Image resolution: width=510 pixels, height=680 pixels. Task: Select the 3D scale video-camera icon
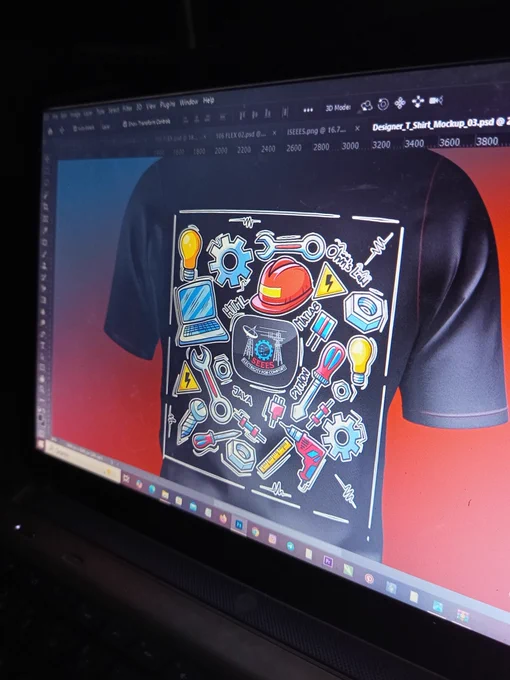[435, 101]
